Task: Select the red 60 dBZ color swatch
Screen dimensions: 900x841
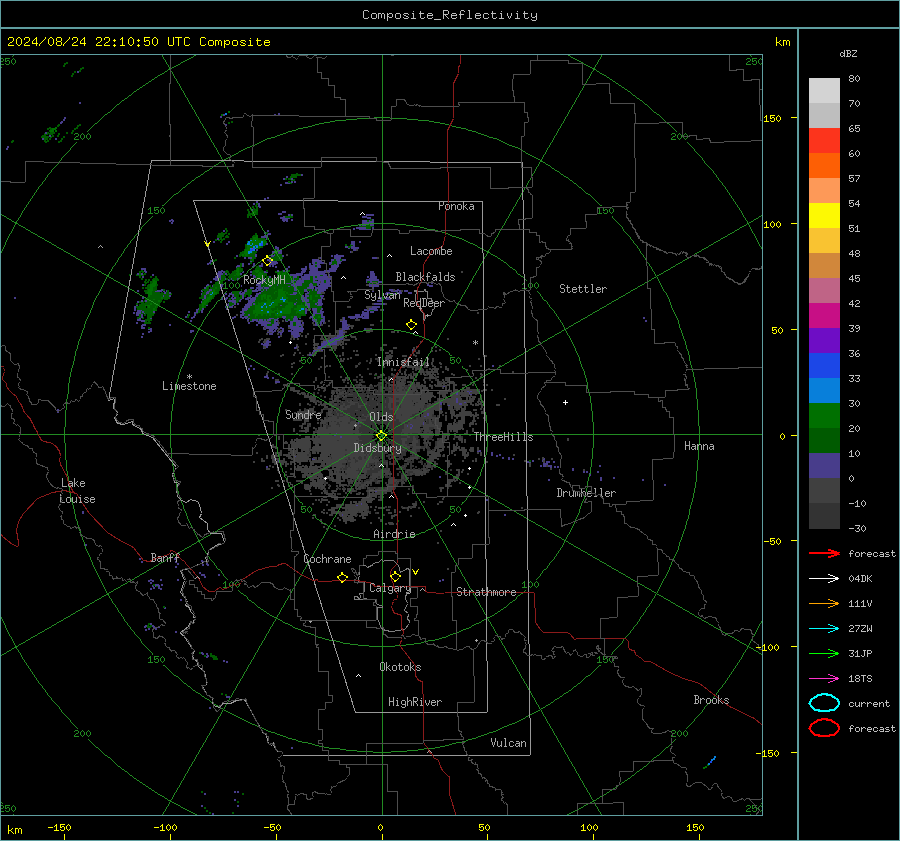Action: coord(824,141)
